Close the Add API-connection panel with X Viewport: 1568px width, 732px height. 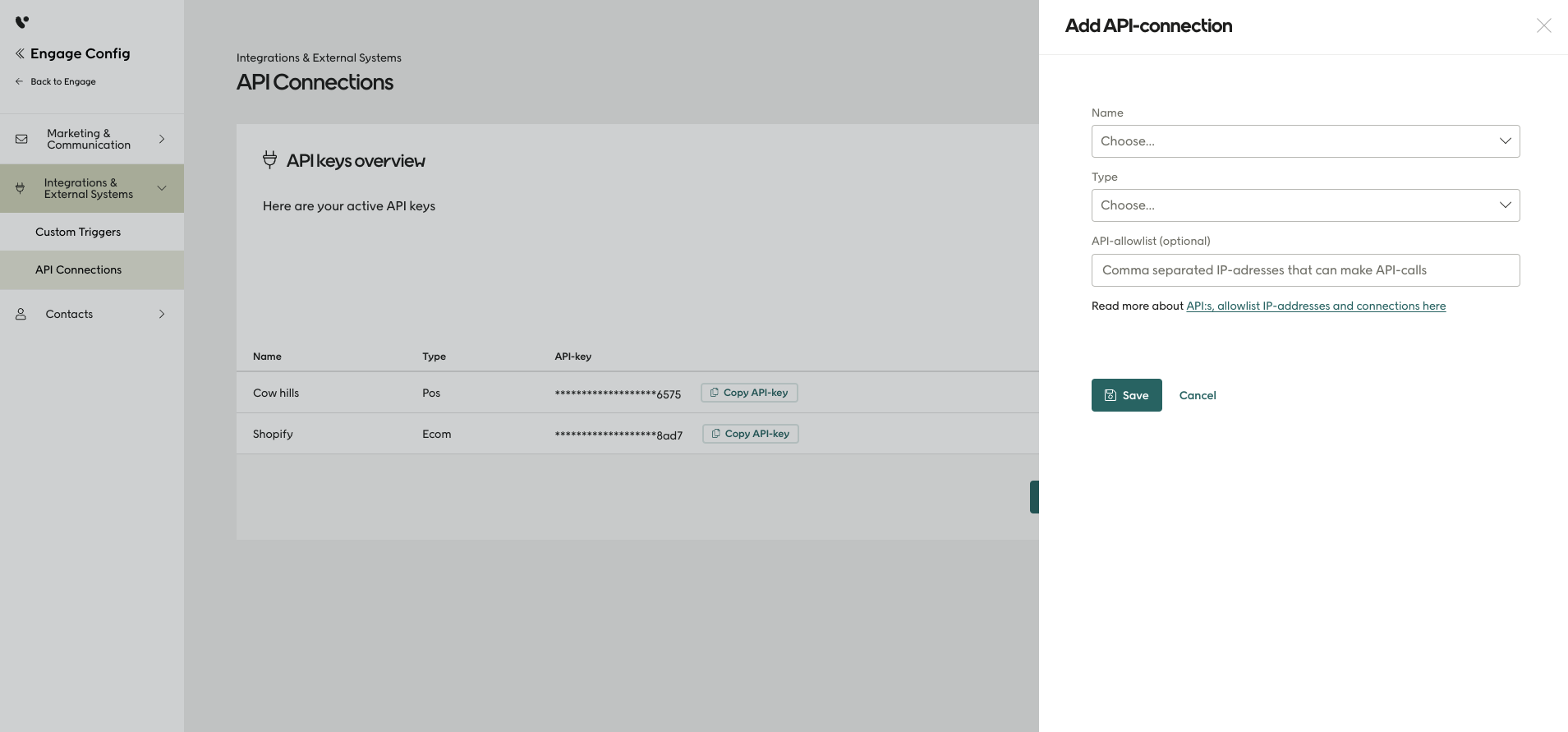[1543, 25]
